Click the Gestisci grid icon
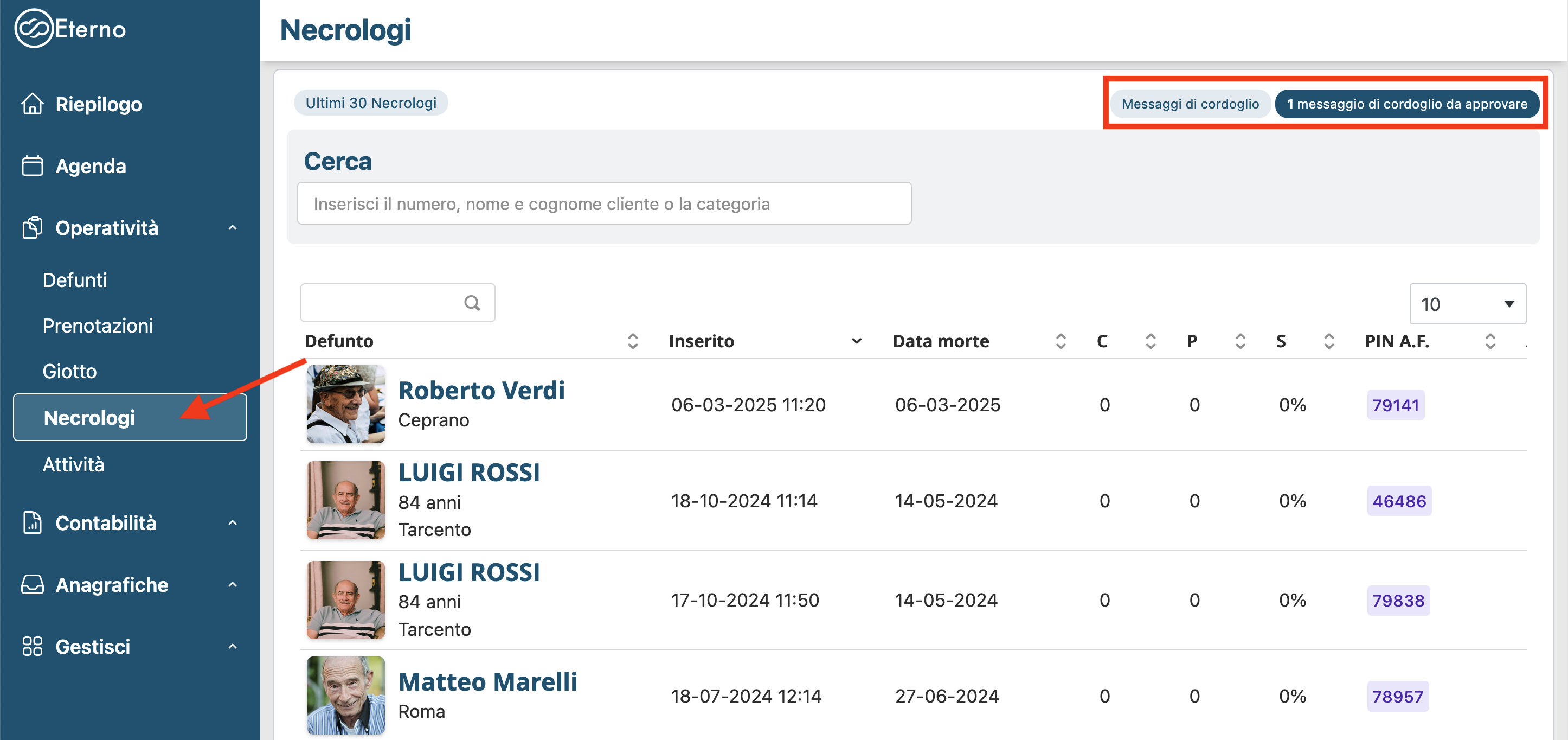The width and height of the screenshot is (1568, 740). [x=33, y=646]
